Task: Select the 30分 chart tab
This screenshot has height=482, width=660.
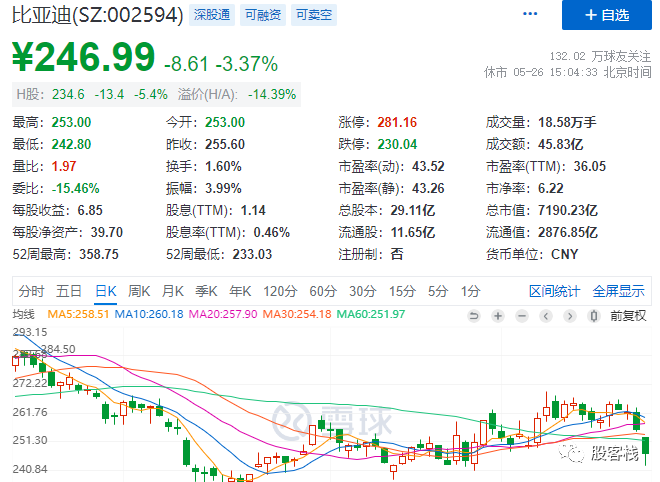Action: [x=363, y=291]
